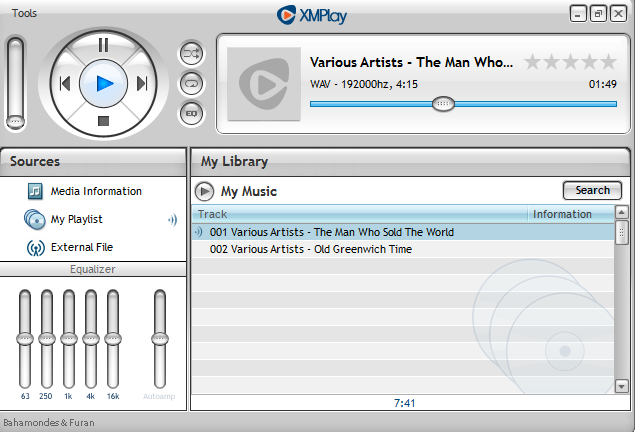Click the Bahamondes & Furan status text
The height and width of the screenshot is (432, 635).
(49, 423)
